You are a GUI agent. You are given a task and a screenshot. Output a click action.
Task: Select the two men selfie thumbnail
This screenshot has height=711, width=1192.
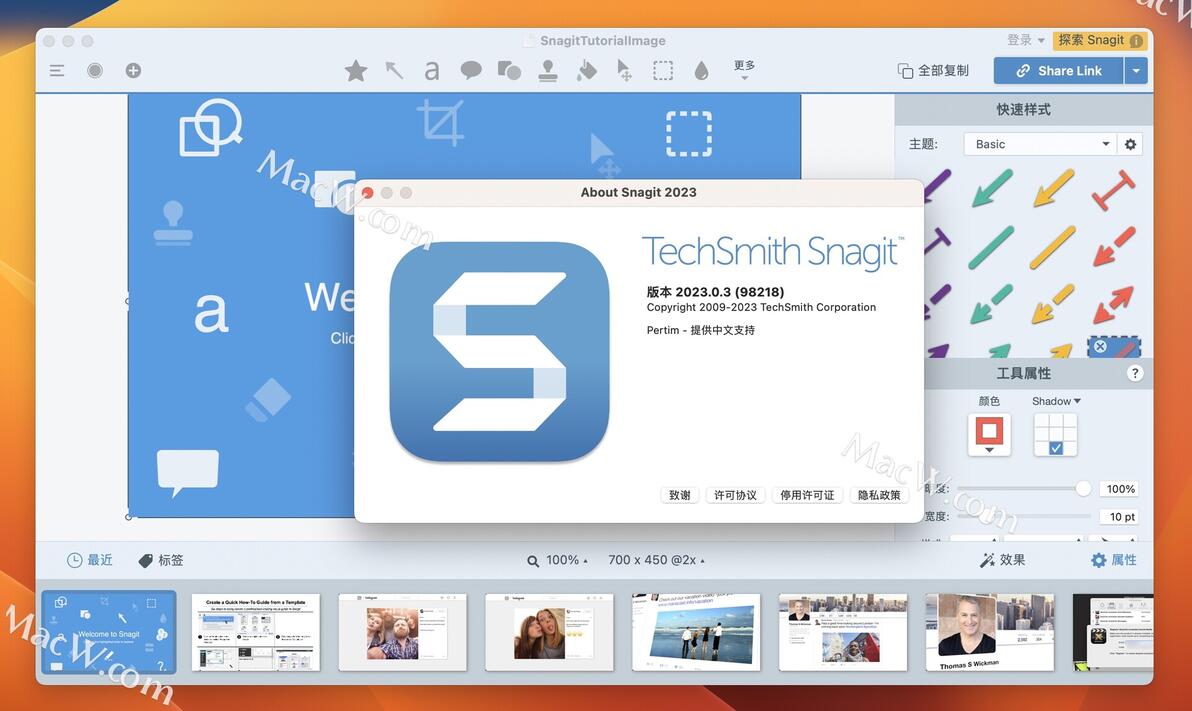402,633
